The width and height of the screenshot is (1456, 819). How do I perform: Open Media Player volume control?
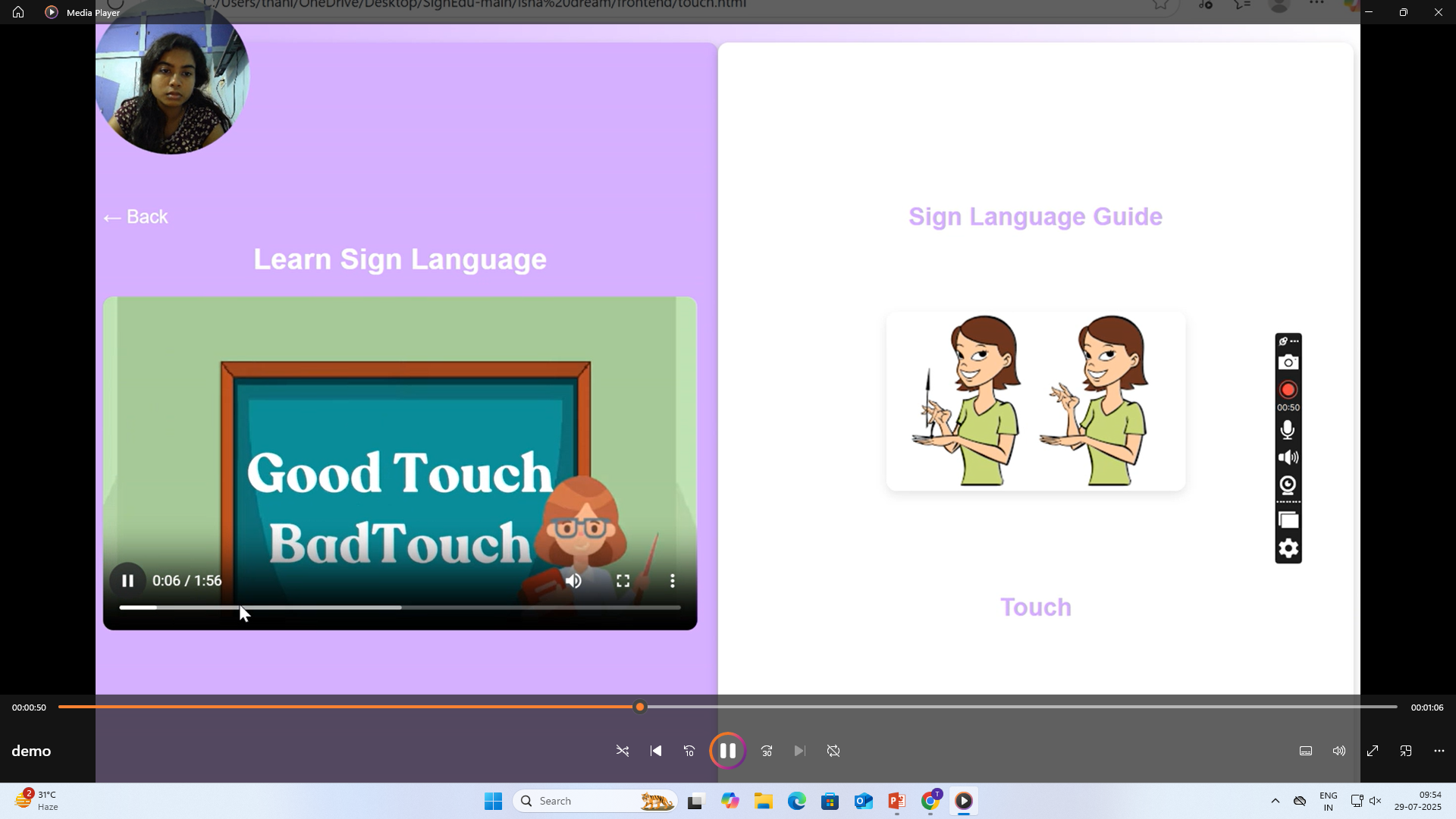[x=1339, y=751]
